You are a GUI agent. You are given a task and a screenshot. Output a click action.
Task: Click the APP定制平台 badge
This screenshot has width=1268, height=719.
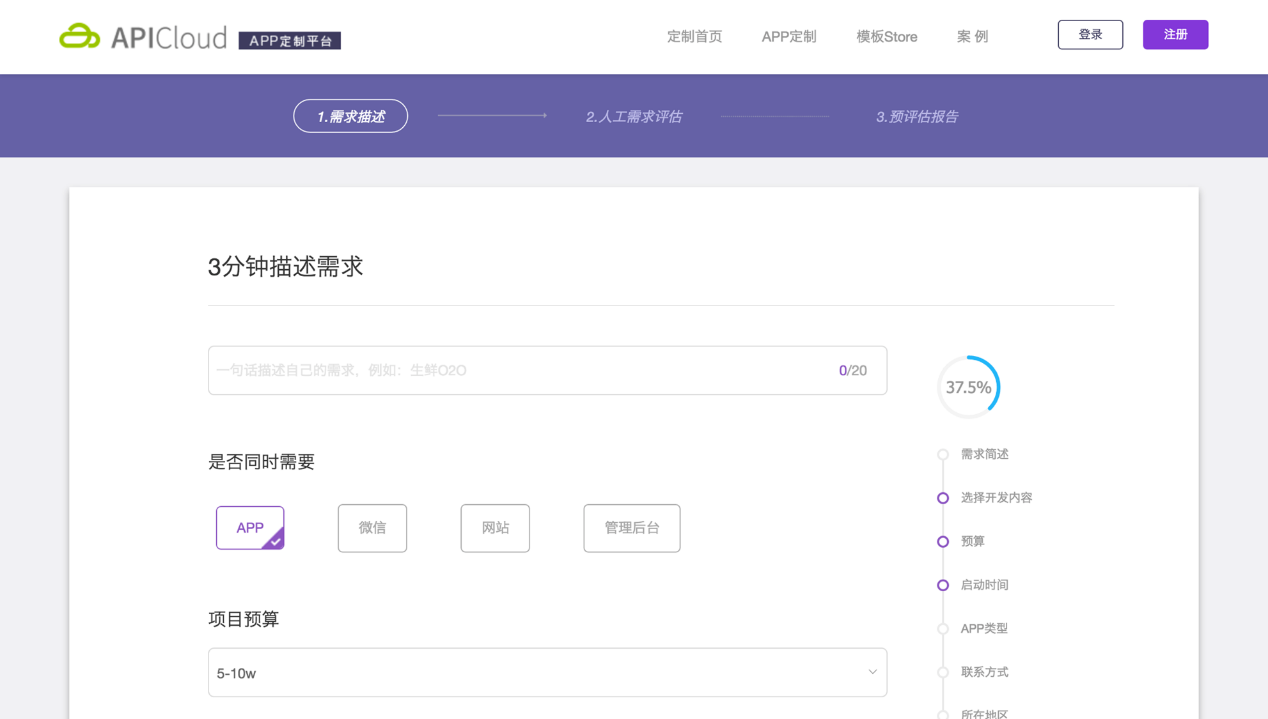coord(290,41)
